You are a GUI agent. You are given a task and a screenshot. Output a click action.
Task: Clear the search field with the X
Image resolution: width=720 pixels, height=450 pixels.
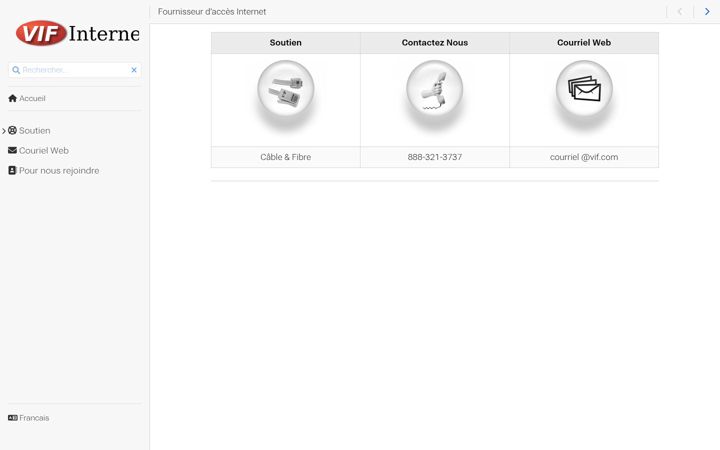(x=134, y=70)
